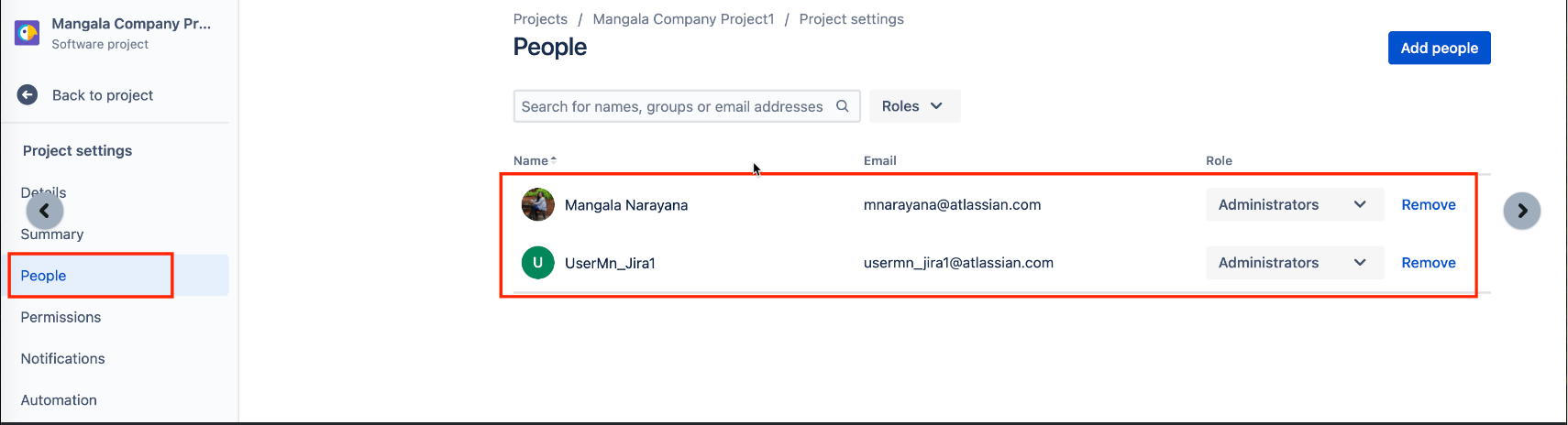This screenshot has height=425, width=1568.
Task: Open the Project settings breadcrumb
Action: point(851,19)
